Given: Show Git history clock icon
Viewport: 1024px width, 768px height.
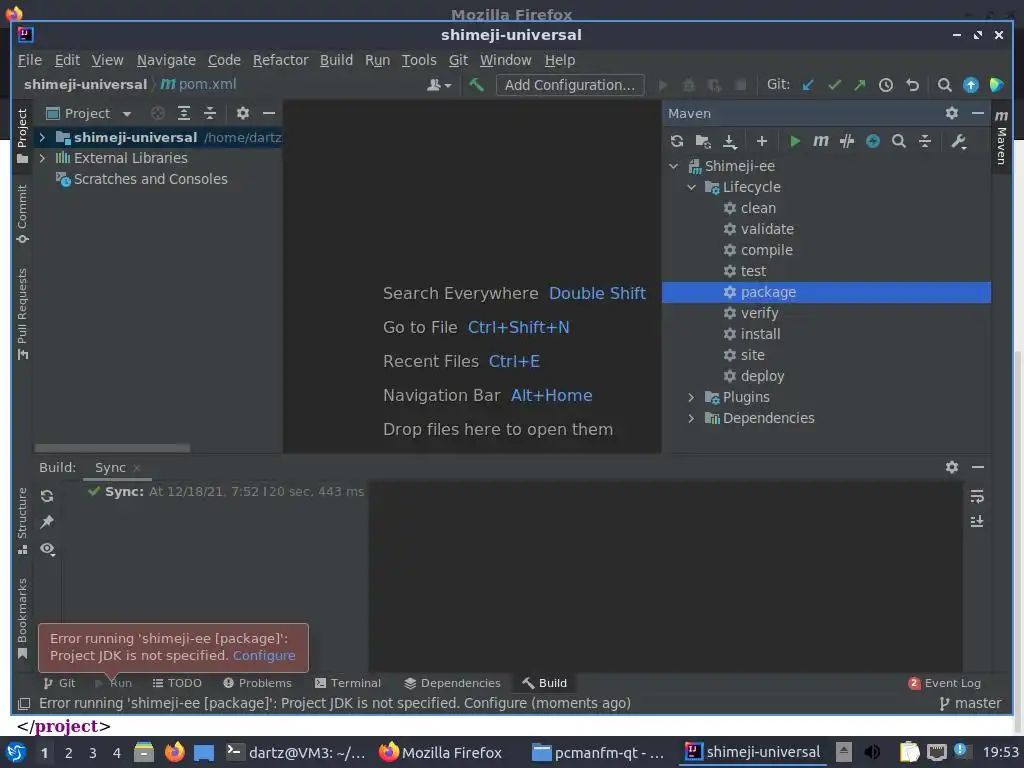Looking at the screenshot, I should tap(886, 85).
